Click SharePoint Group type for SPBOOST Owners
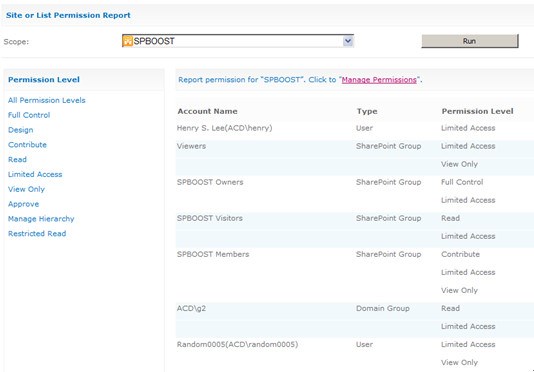 coord(388,182)
